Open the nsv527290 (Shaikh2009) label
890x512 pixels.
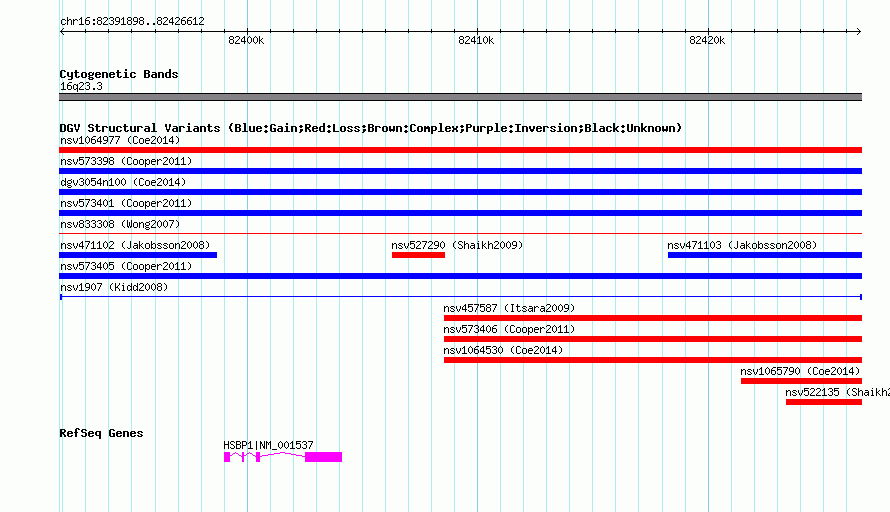[x=457, y=245]
